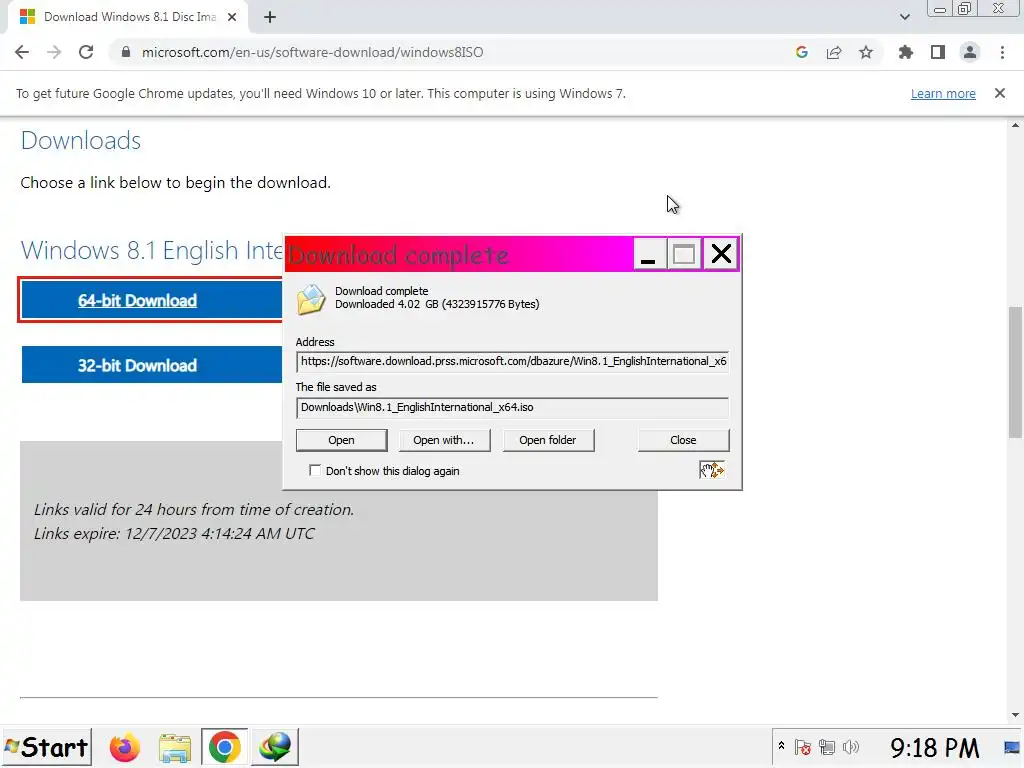Close the Download complete dialog with X

(x=721, y=254)
